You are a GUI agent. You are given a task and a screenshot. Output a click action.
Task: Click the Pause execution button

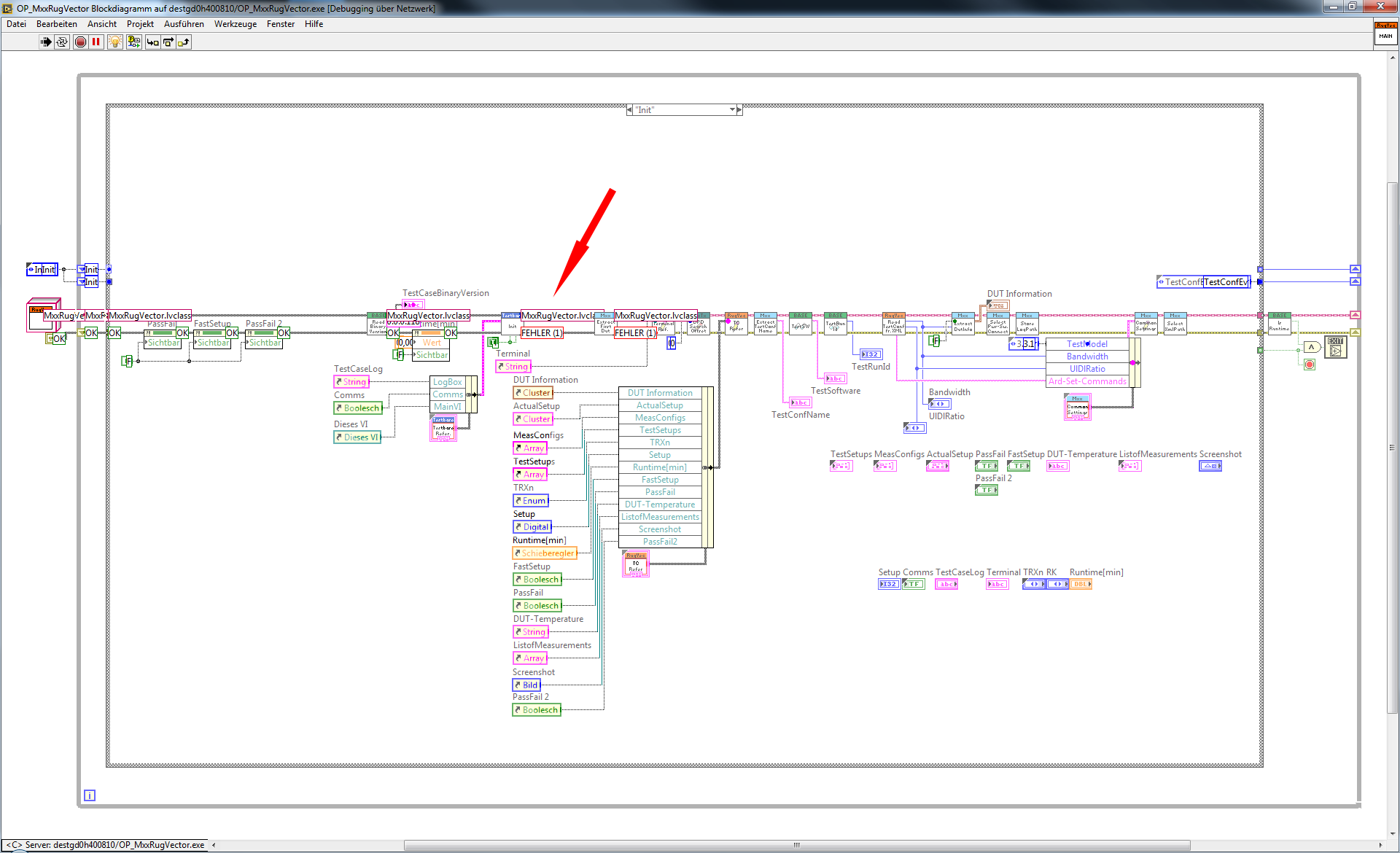(x=96, y=42)
